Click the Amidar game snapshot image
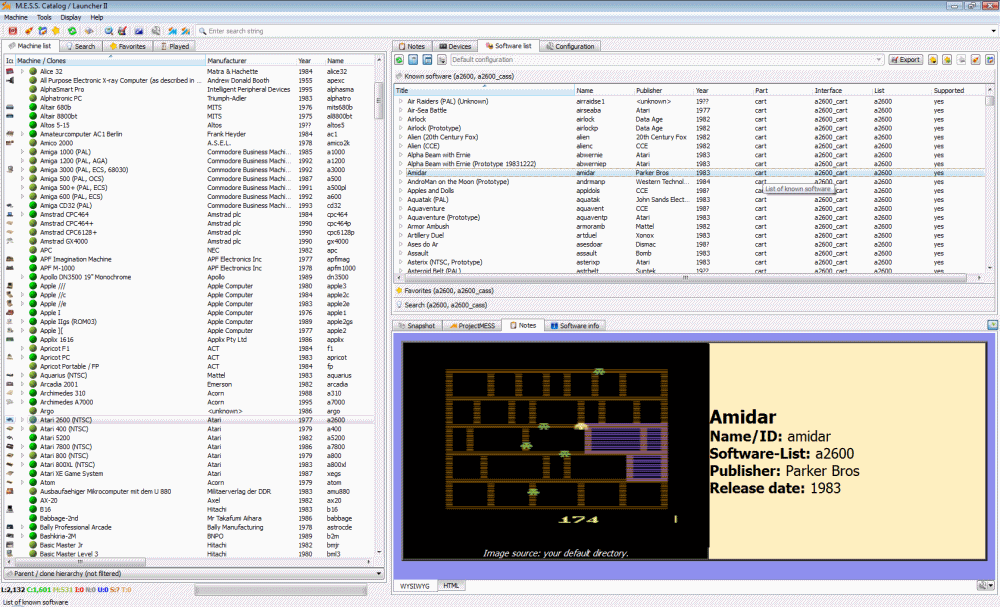1000x607 pixels. 555,451
